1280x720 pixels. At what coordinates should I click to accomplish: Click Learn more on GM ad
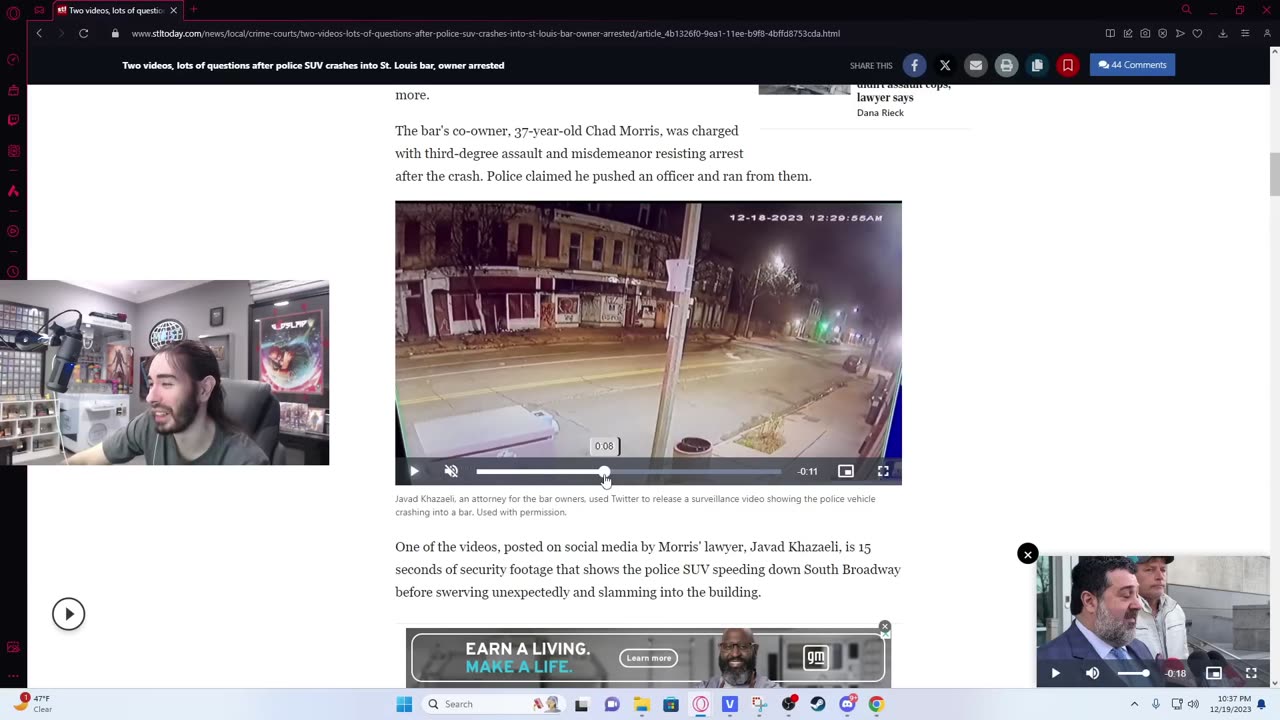pos(649,658)
